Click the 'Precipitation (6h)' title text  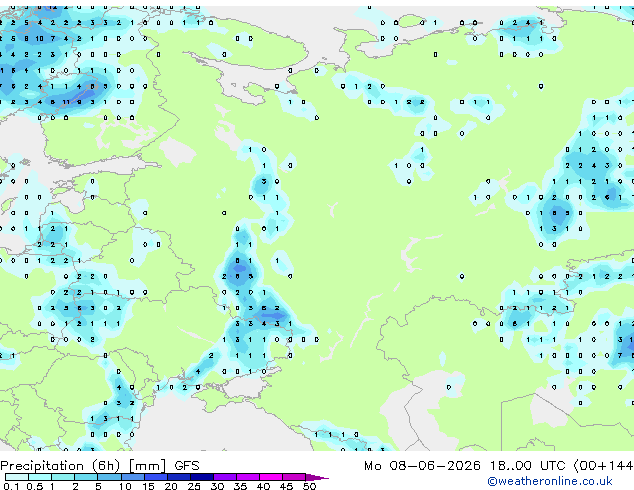pyautogui.click(x=60, y=466)
